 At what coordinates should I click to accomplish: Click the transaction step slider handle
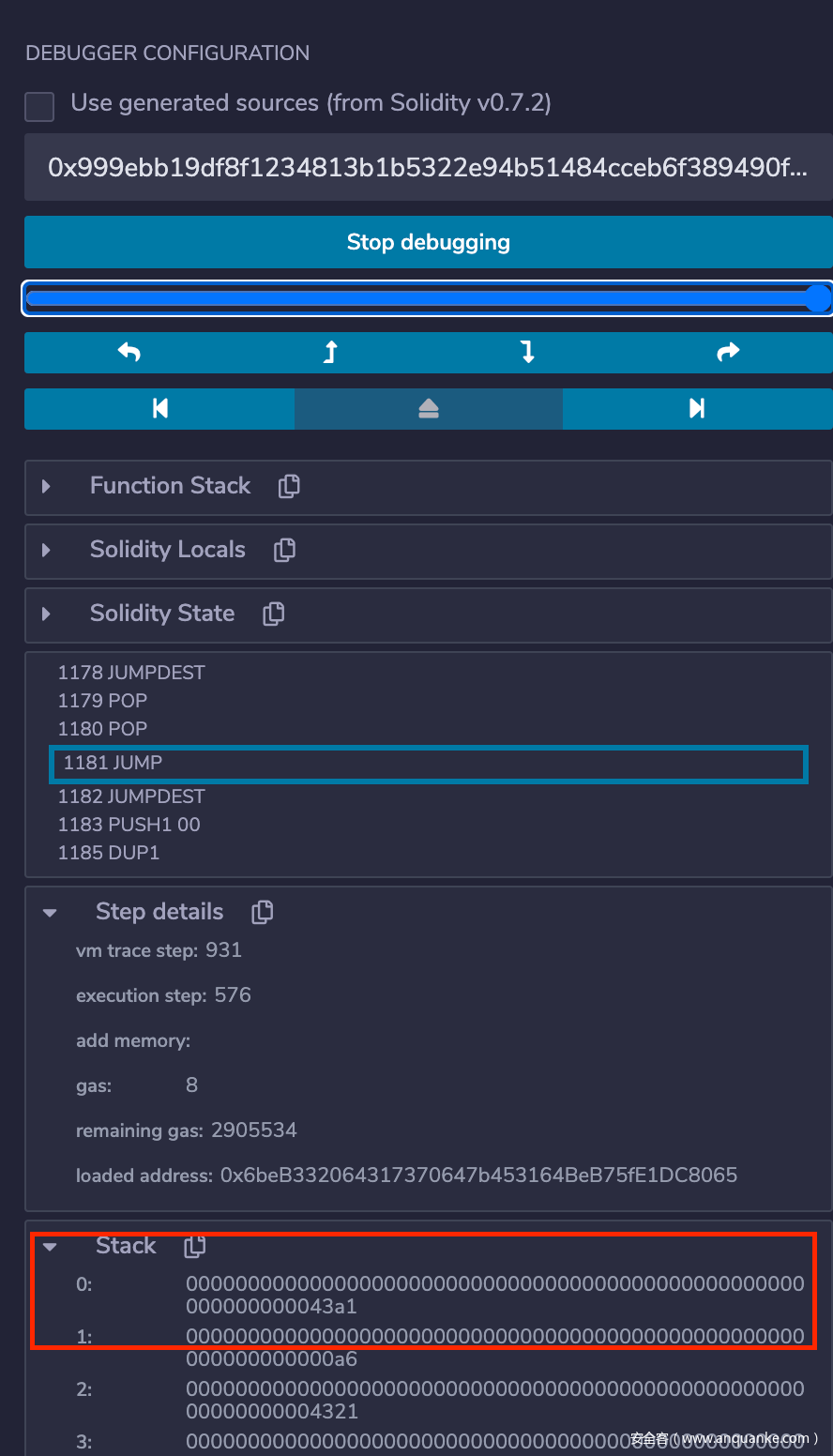pos(818,298)
